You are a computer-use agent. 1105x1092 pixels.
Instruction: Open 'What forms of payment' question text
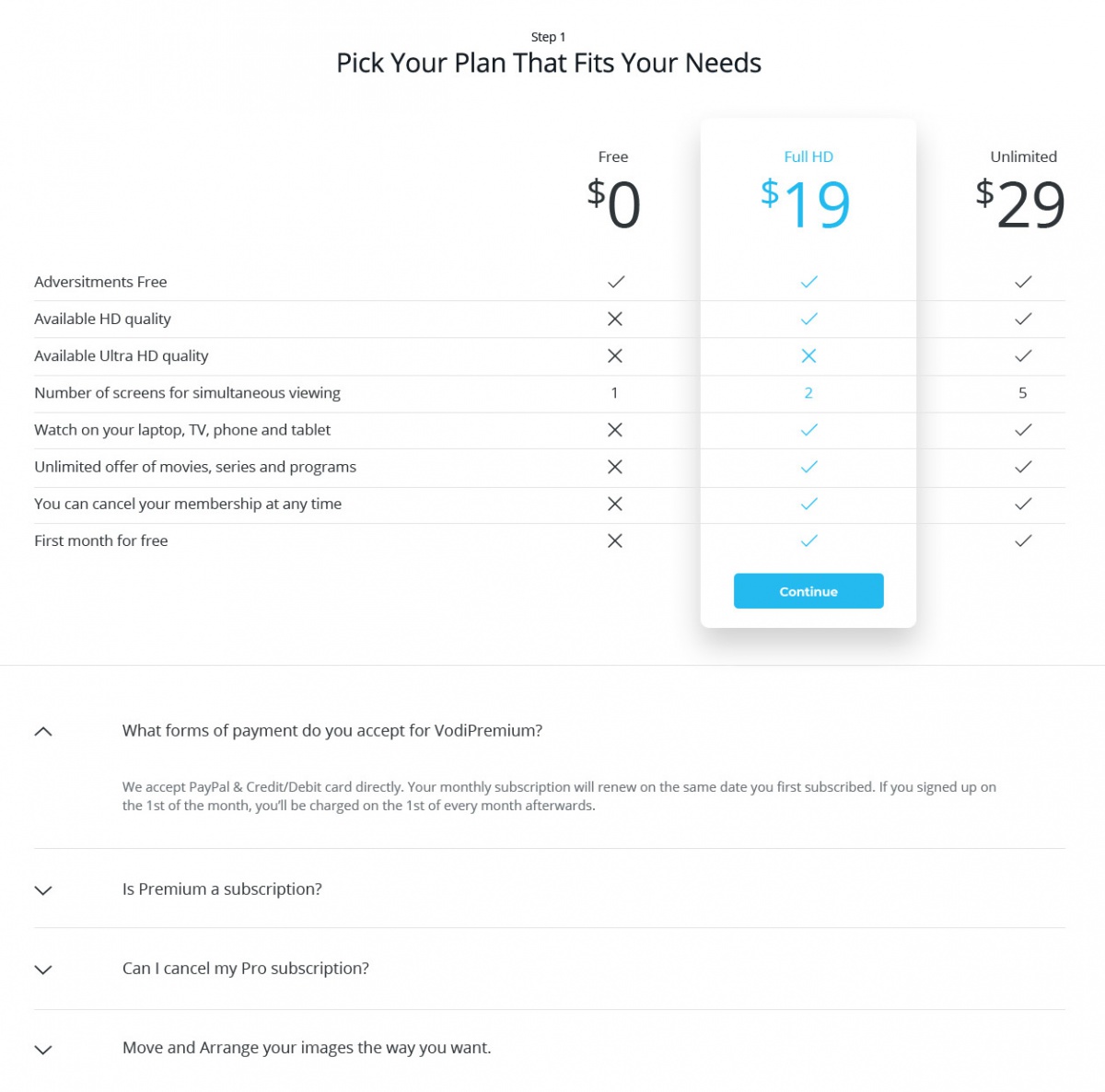pos(331,731)
